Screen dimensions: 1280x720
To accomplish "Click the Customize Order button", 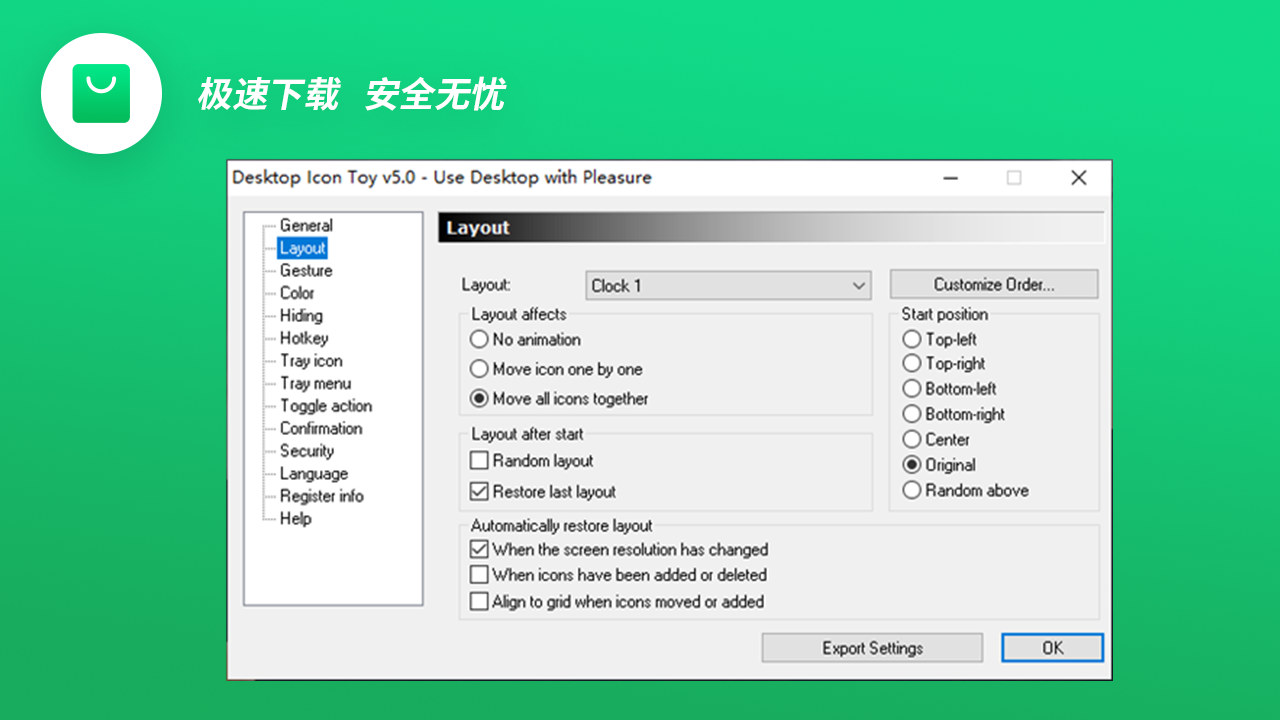I will [993, 284].
